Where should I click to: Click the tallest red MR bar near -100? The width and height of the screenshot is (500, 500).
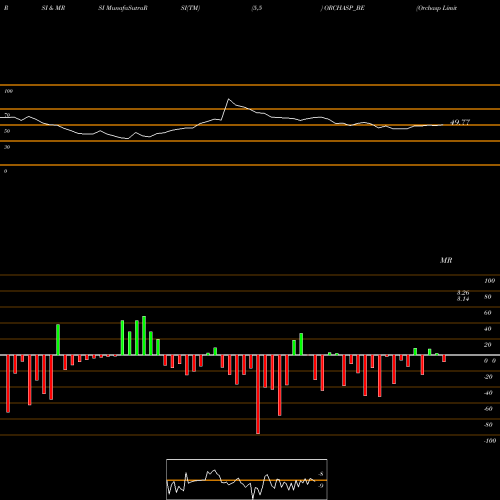[258, 394]
